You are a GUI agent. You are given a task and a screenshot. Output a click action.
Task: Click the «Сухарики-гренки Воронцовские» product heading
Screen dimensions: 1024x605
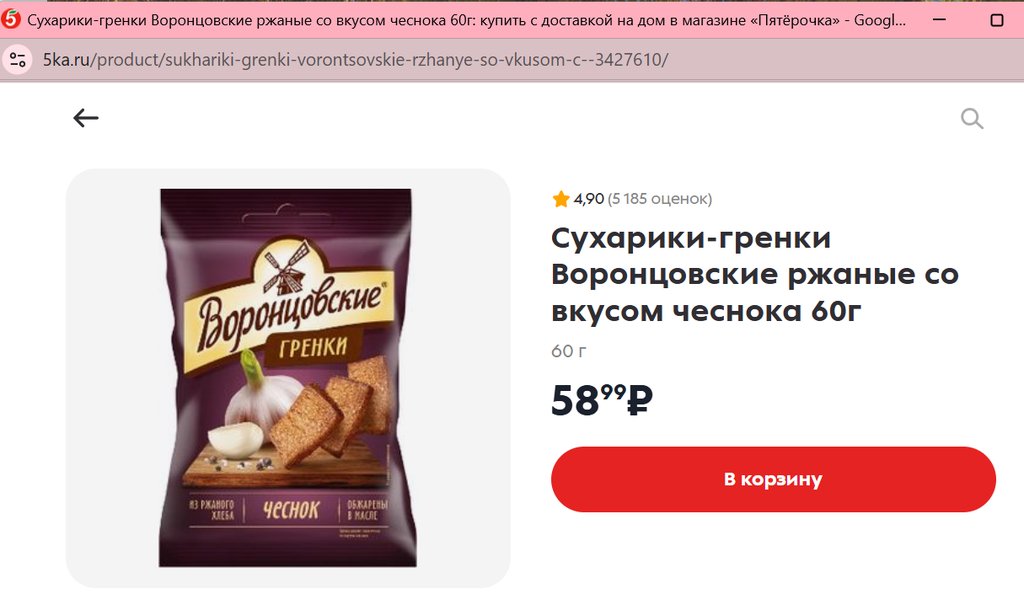click(x=755, y=274)
